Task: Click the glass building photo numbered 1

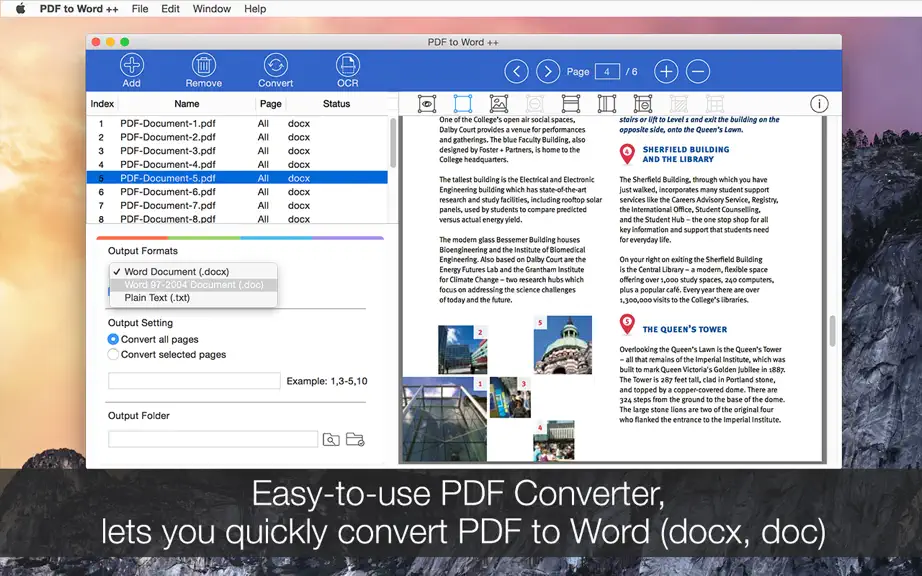Action: pos(444,420)
